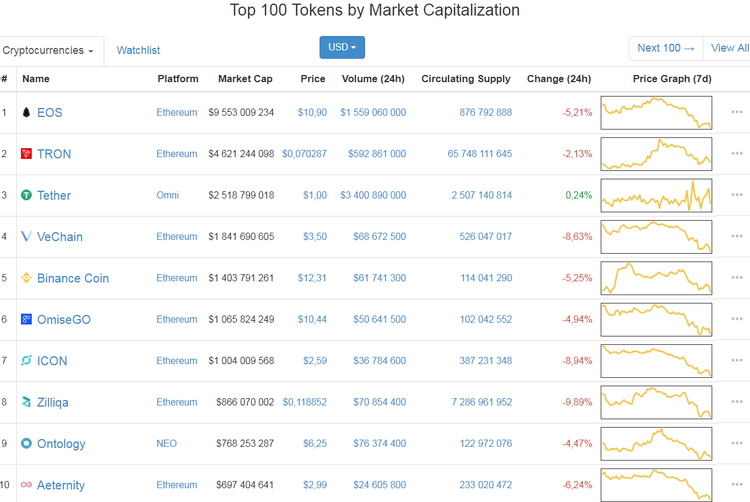Screen dimensions: 750x502
Task: Click the Zilliqa logo icon
Action: pyautogui.click(x=26, y=402)
